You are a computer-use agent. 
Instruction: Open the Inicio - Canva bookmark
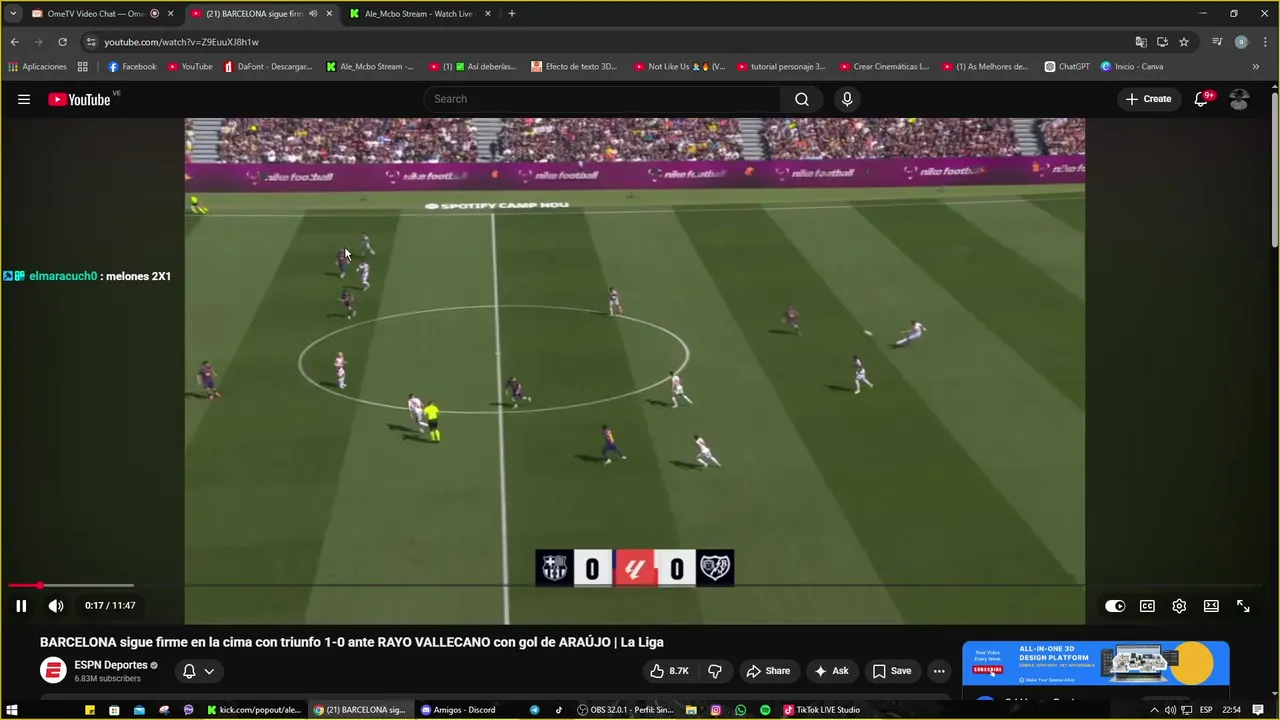1132,67
